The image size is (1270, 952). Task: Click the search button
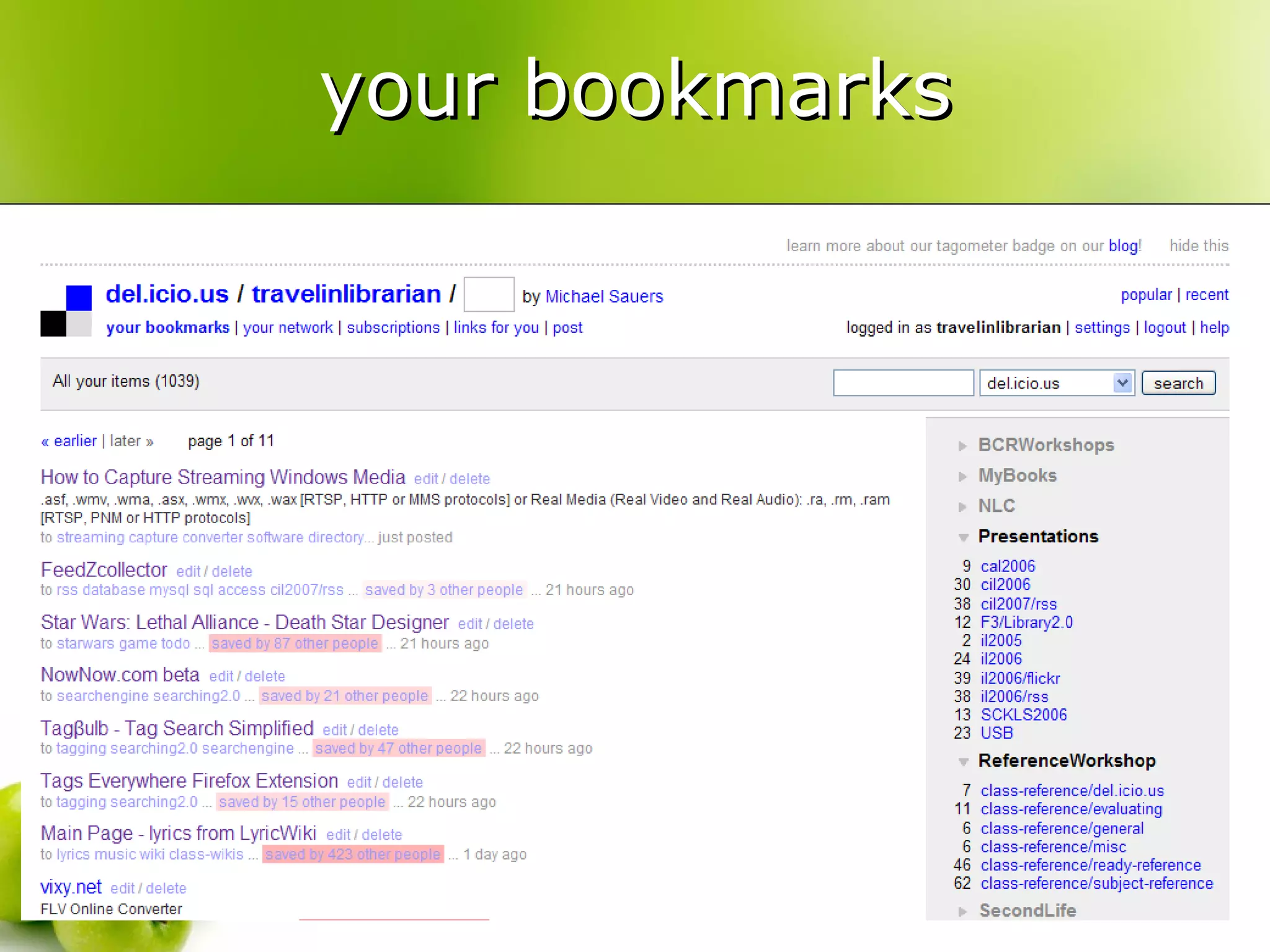1178,383
